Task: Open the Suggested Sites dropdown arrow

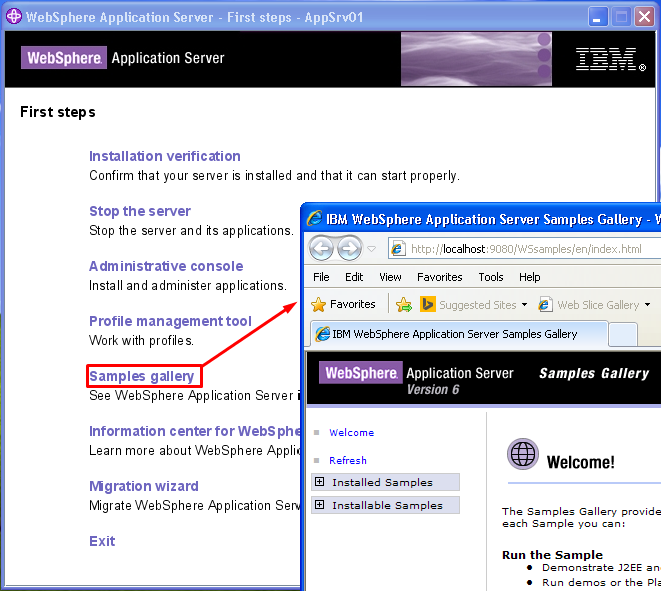Action: pyautogui.click(x=524, y=304)
